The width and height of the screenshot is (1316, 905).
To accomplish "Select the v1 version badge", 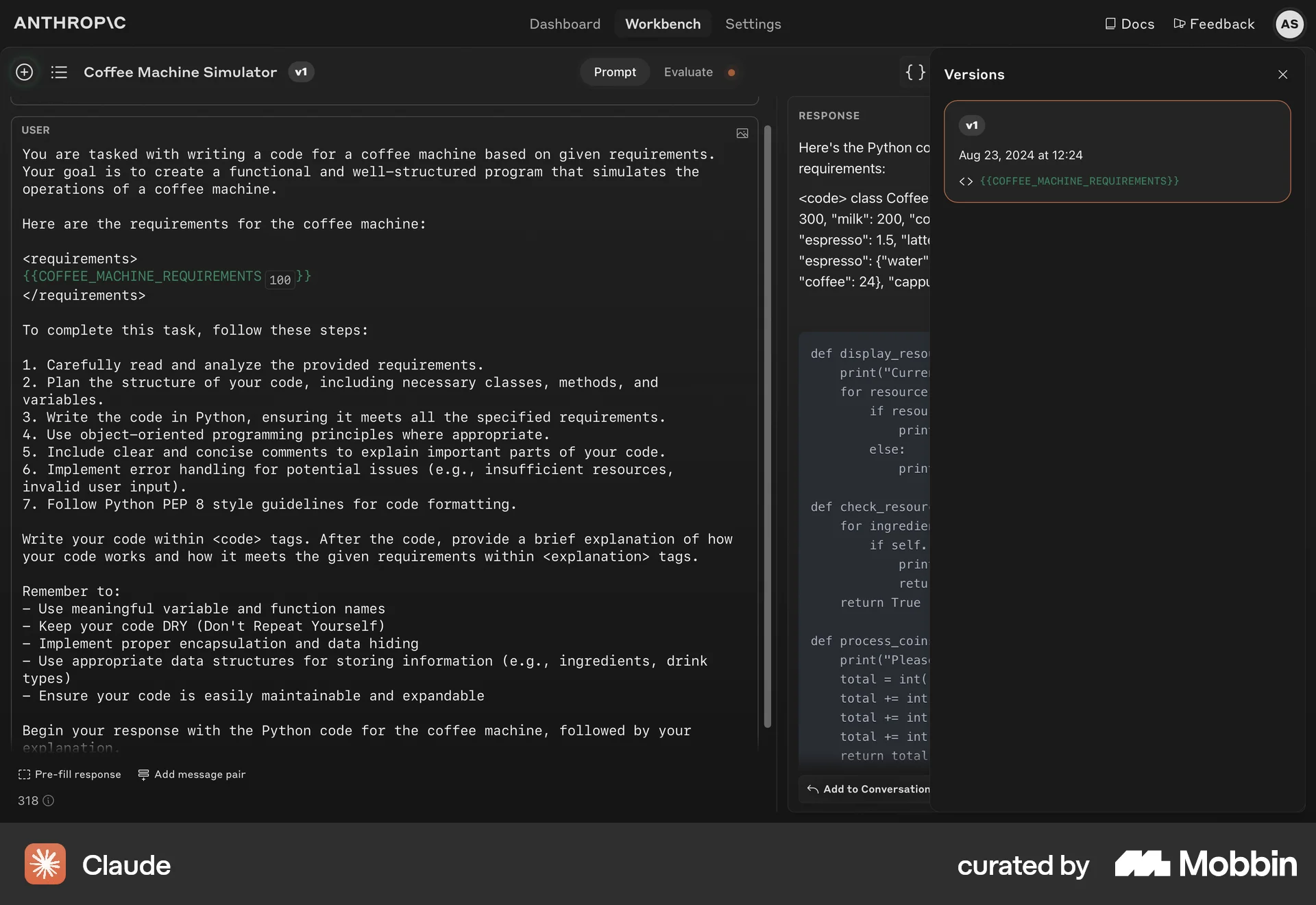I will (x=301, y=72).
